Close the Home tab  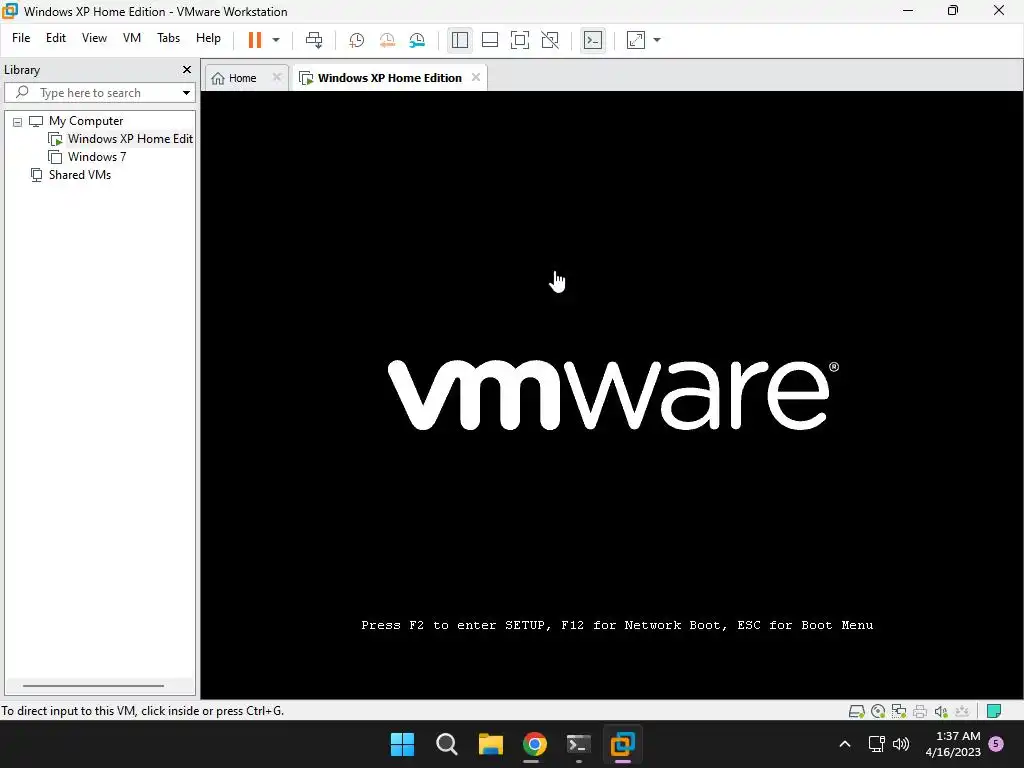pyautogui.click(x=276, y=77)
